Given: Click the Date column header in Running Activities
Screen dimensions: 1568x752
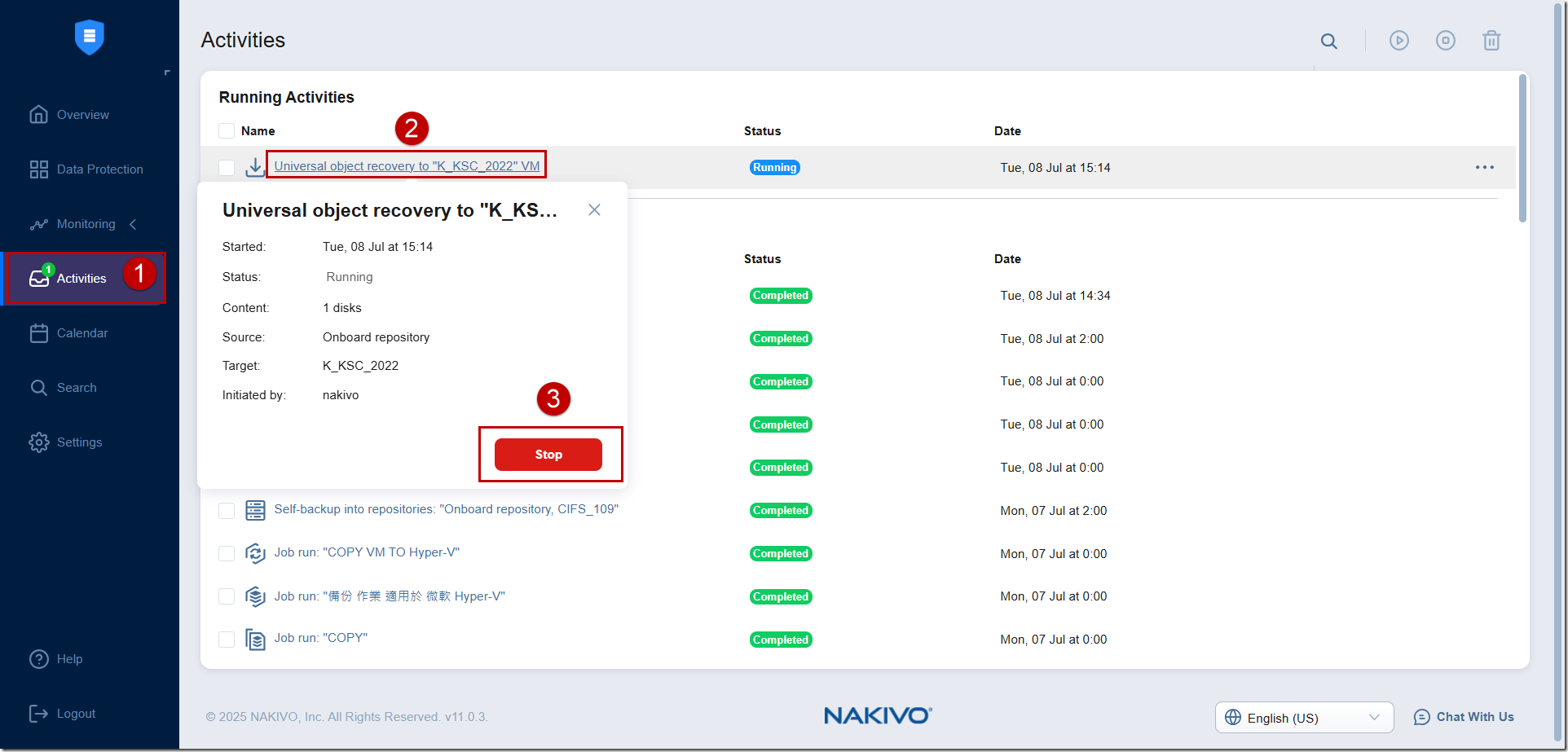Looking at the screenshot, I should click(x=1007, y=131).
